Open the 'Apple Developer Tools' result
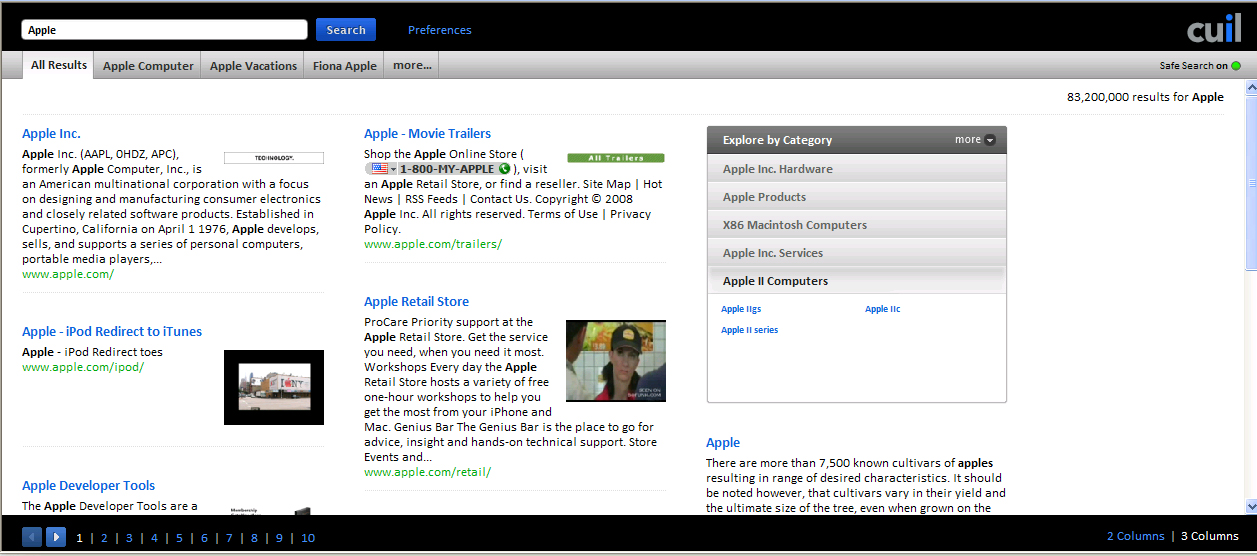 pos(89,485)
